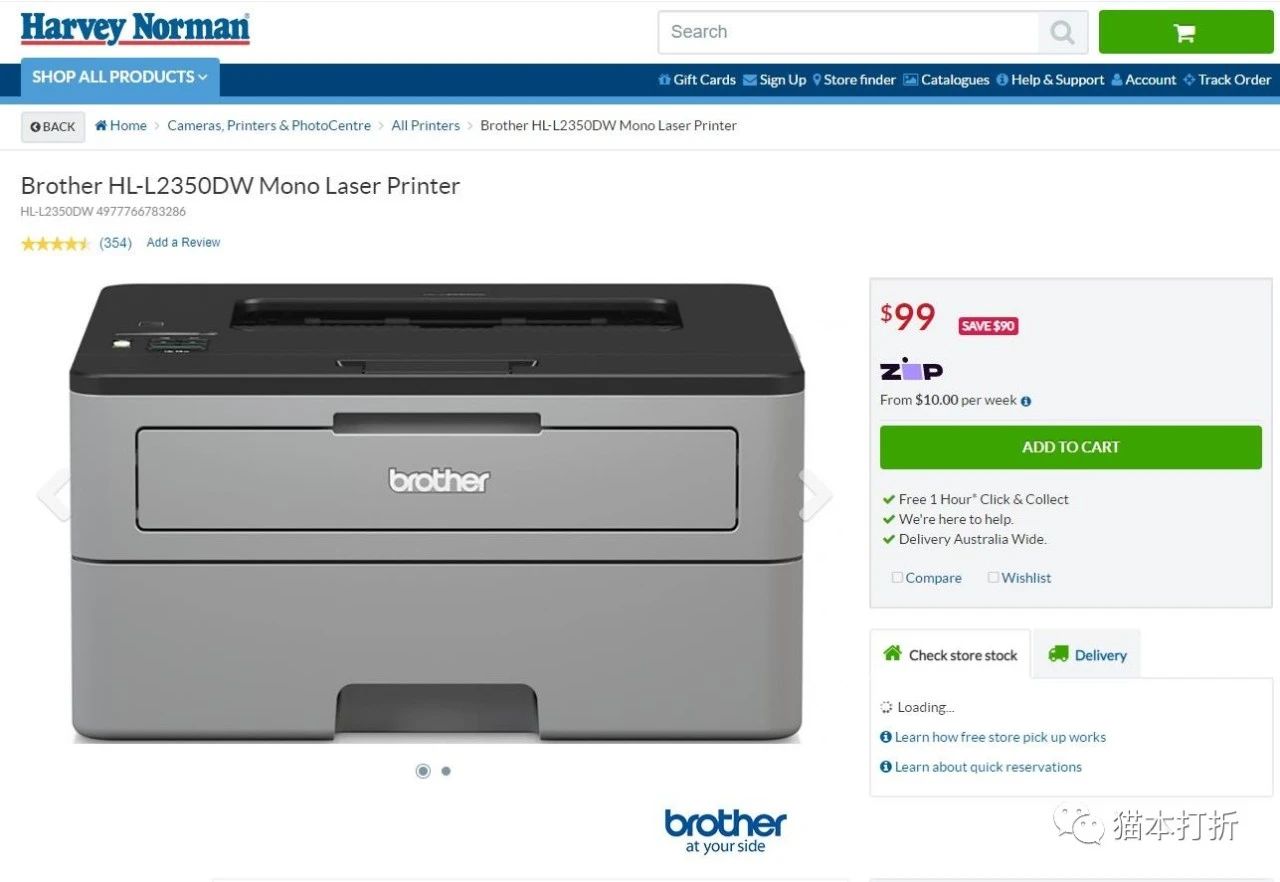Select the Check store stock tab
Viewport: 1280px width, 882px height.
[x=950, y=655]
